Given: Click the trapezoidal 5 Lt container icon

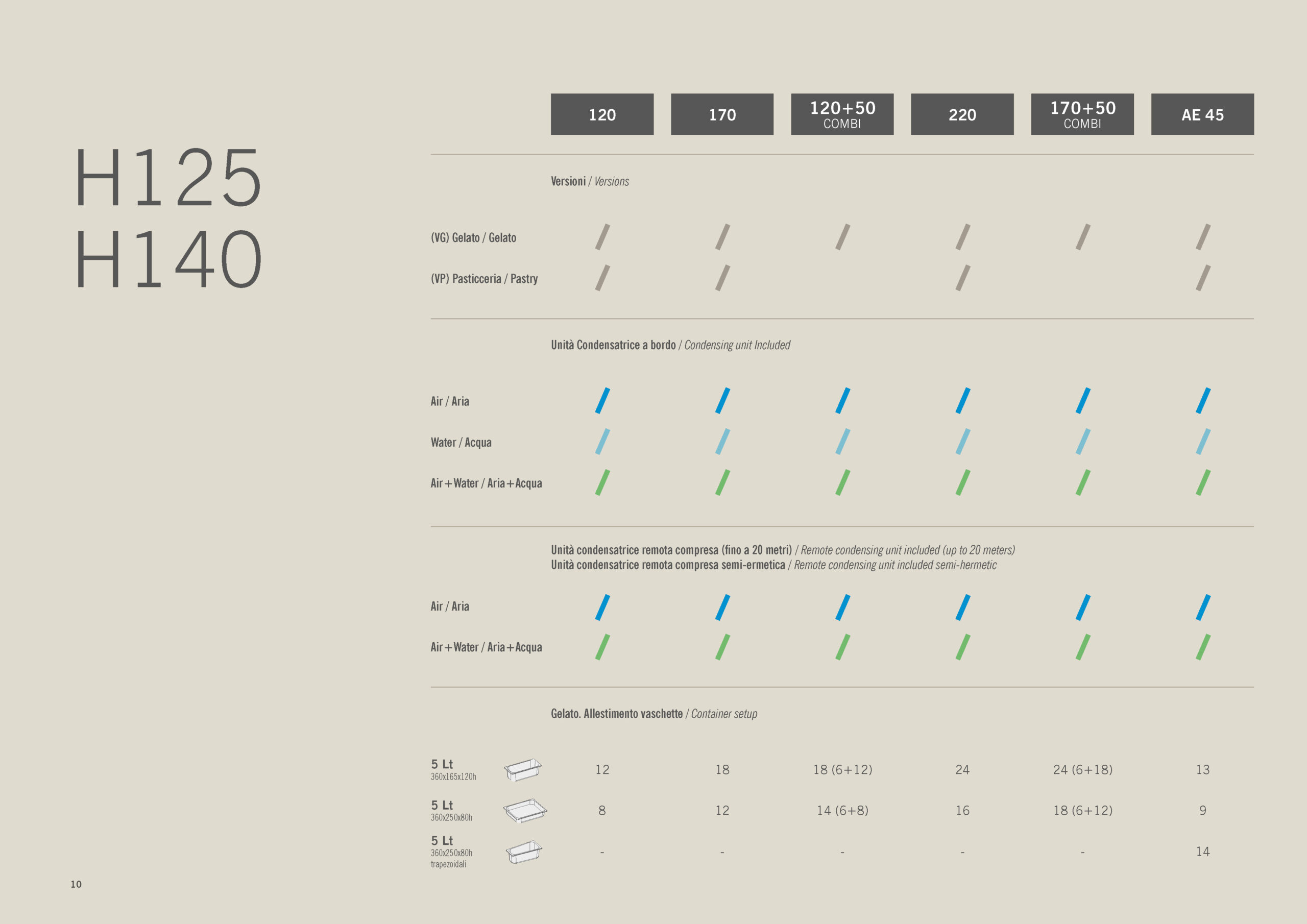Looking at the screenshot, I should pyautogui.click(x=524, y=852).
